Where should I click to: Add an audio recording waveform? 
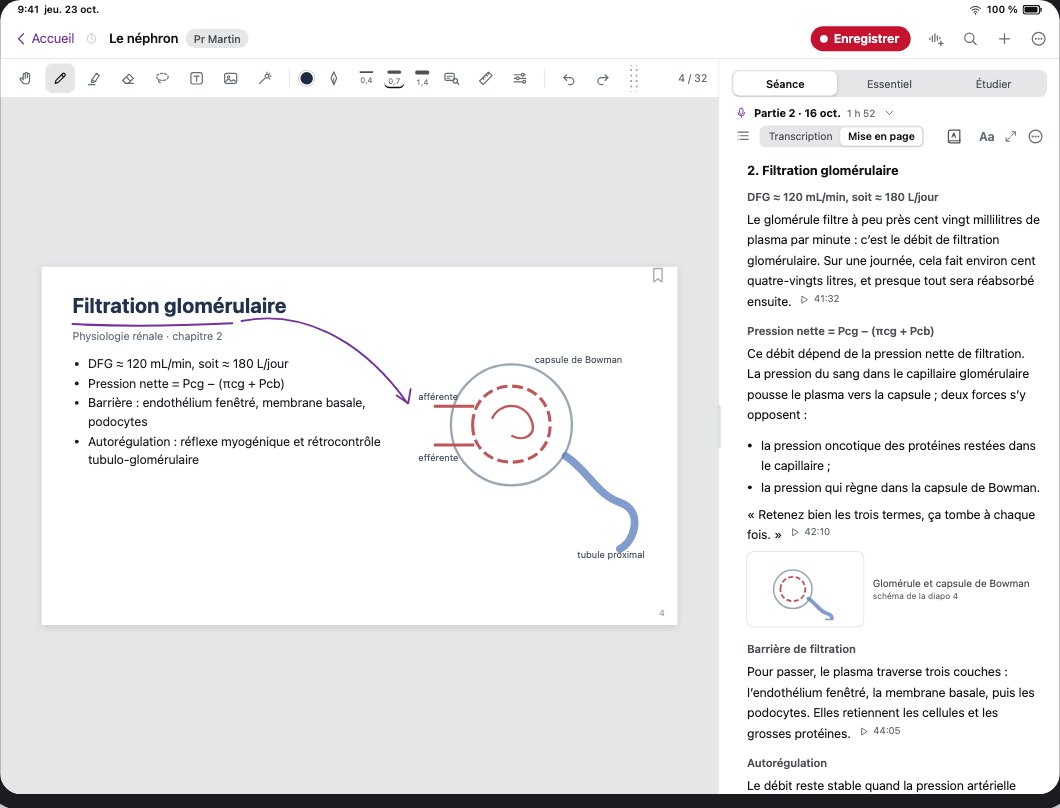coord(936,39)
